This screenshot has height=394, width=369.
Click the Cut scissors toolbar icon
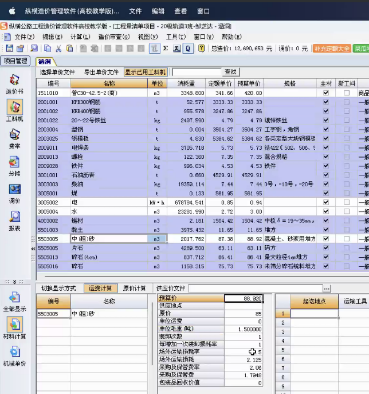pos(58,48)
